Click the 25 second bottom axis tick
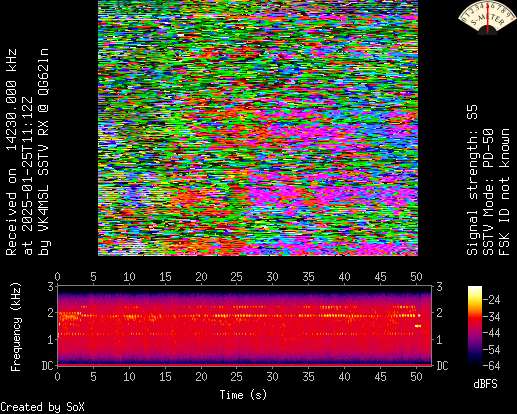This screenshot has height=414, width=517. (x=236, y=377)
